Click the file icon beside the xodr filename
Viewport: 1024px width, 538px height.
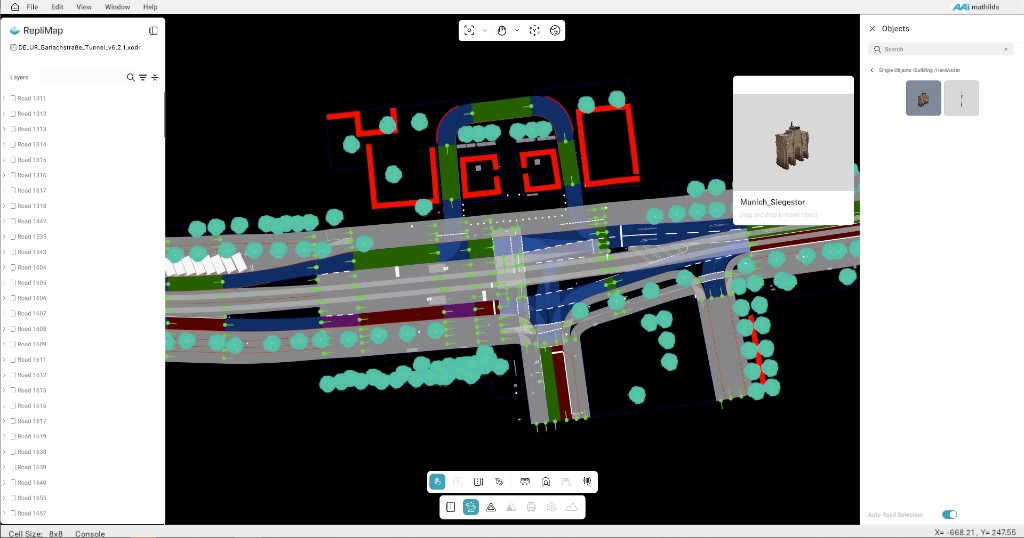pos(13,48)
